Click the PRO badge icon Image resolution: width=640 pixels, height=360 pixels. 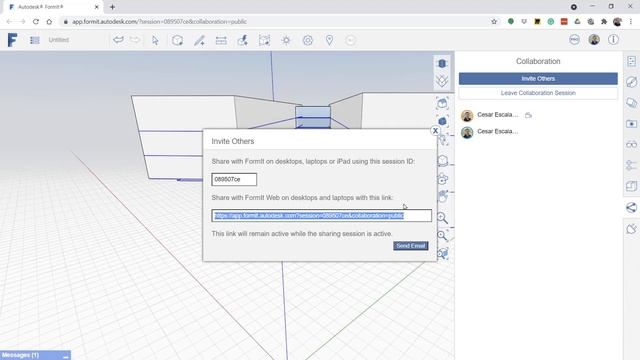coord(574,40)
